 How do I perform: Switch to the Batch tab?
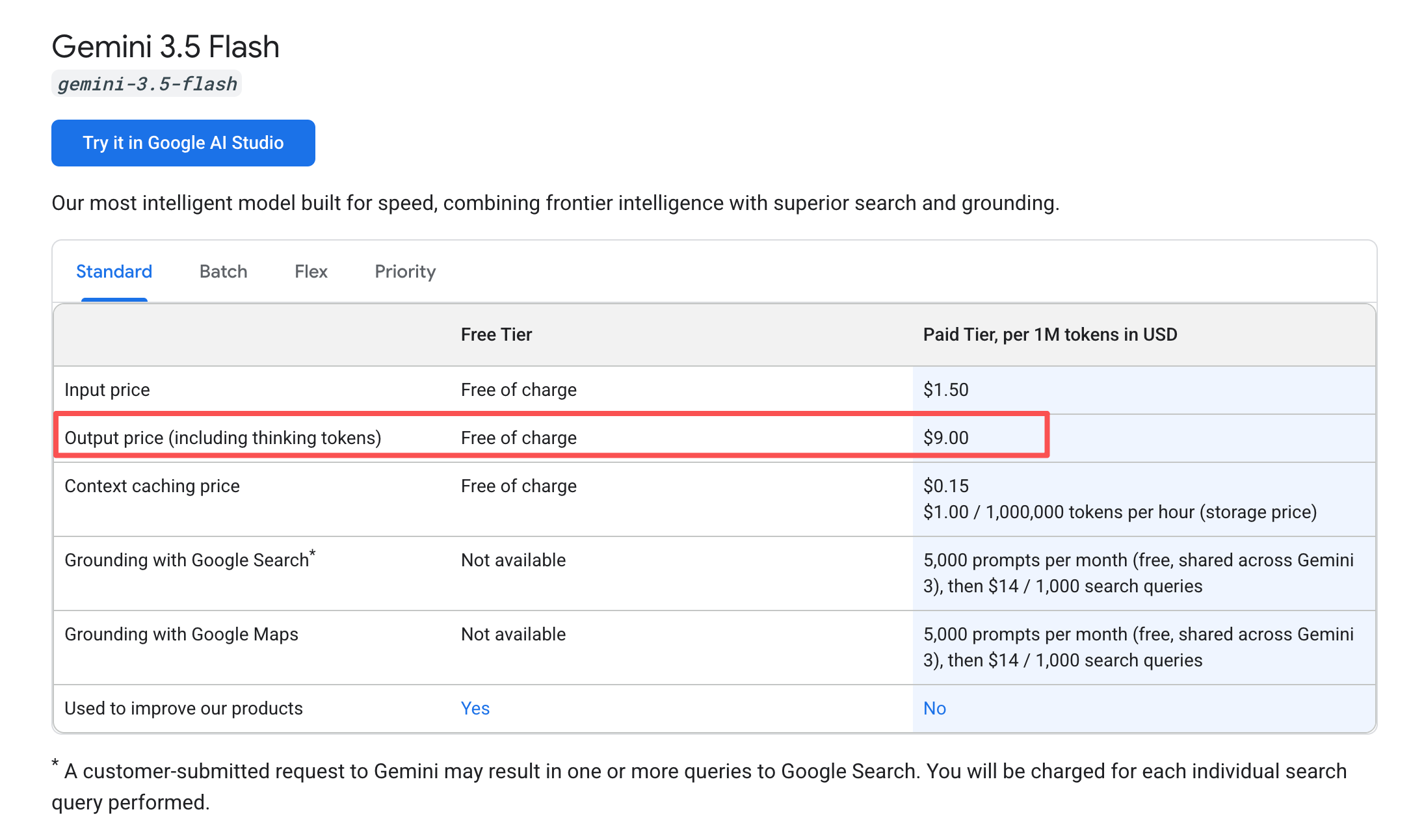click(x=223, y=271)
